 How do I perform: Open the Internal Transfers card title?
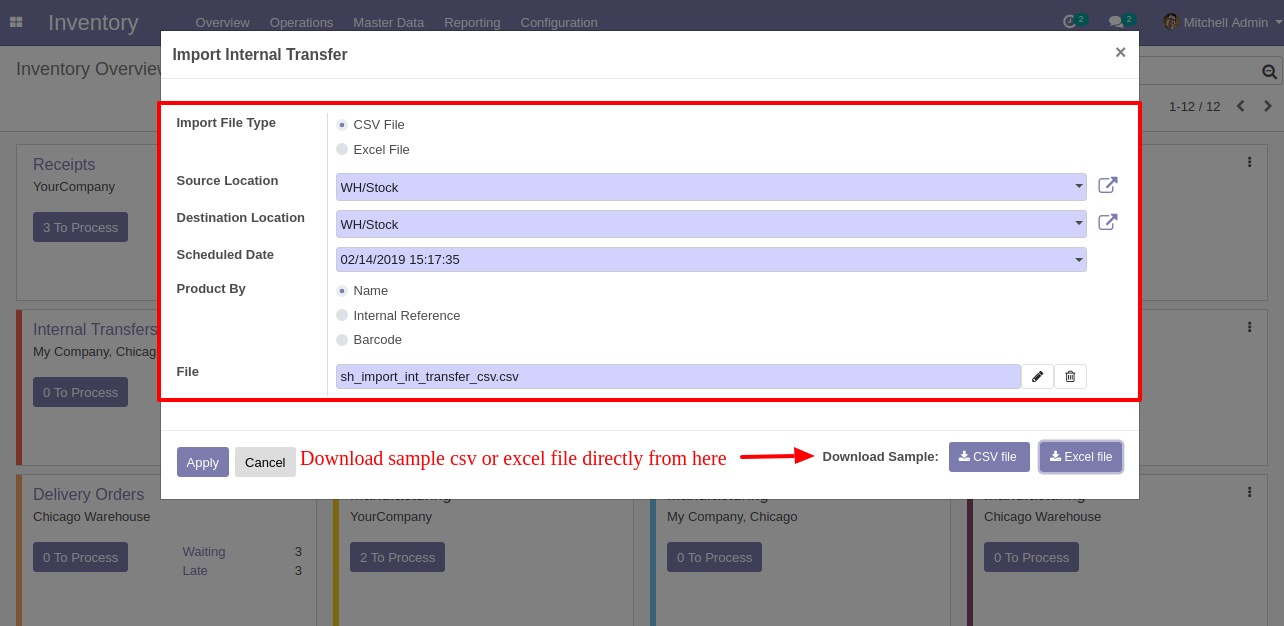(95, 329)
